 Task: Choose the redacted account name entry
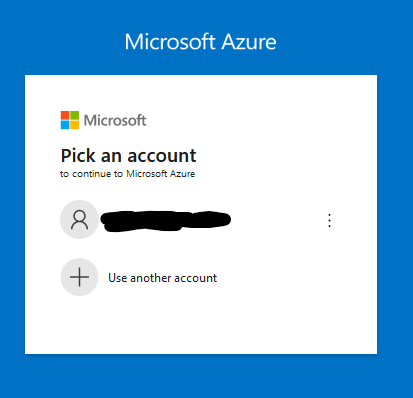pyautogui.click(x=166, y=221)
